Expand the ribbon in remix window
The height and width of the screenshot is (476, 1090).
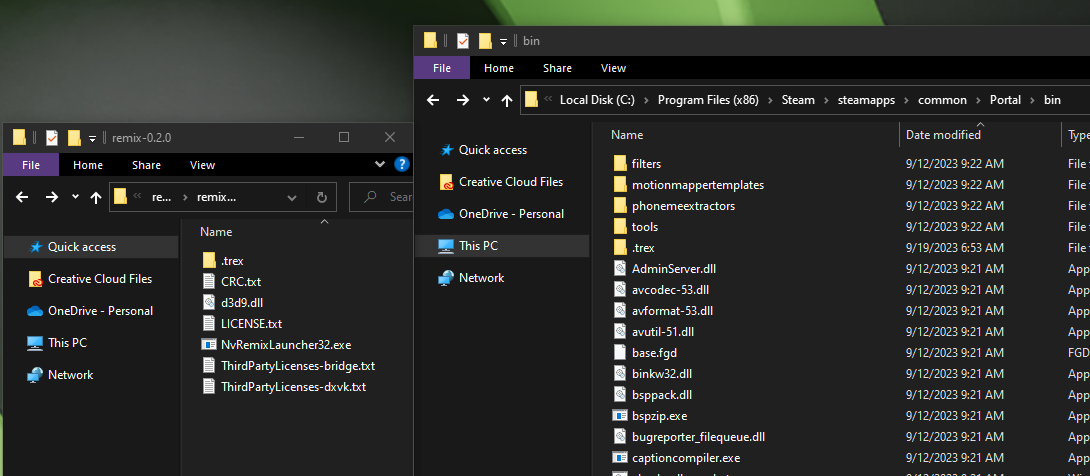point(380,165)
